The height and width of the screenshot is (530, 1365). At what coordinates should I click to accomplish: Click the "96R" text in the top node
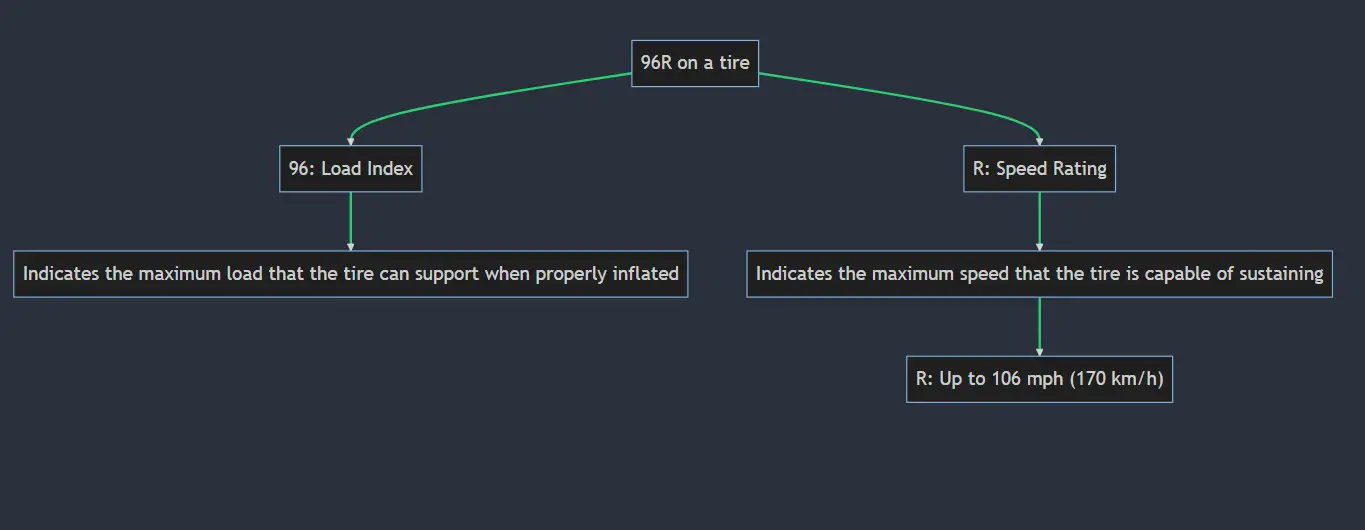point(656,63)
